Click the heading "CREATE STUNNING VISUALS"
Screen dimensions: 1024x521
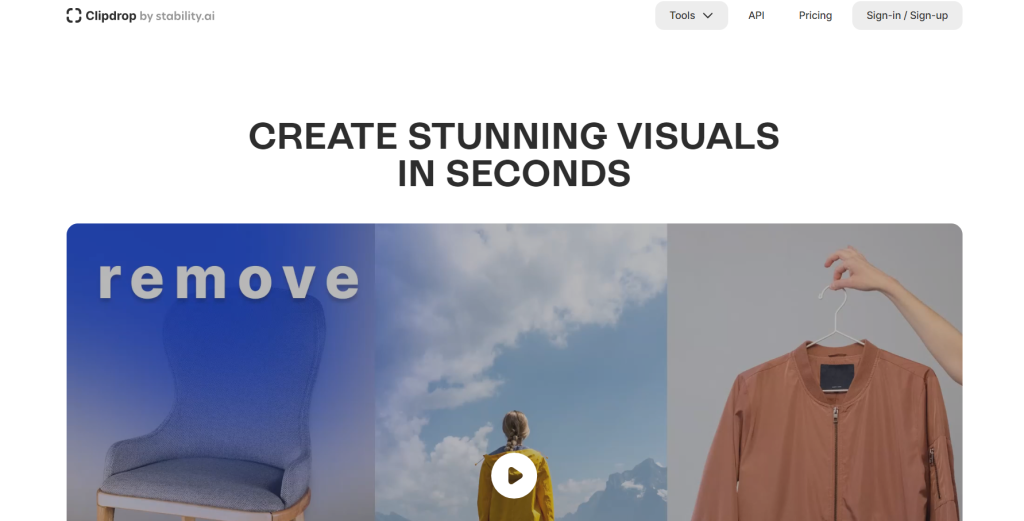coord(514,136)
